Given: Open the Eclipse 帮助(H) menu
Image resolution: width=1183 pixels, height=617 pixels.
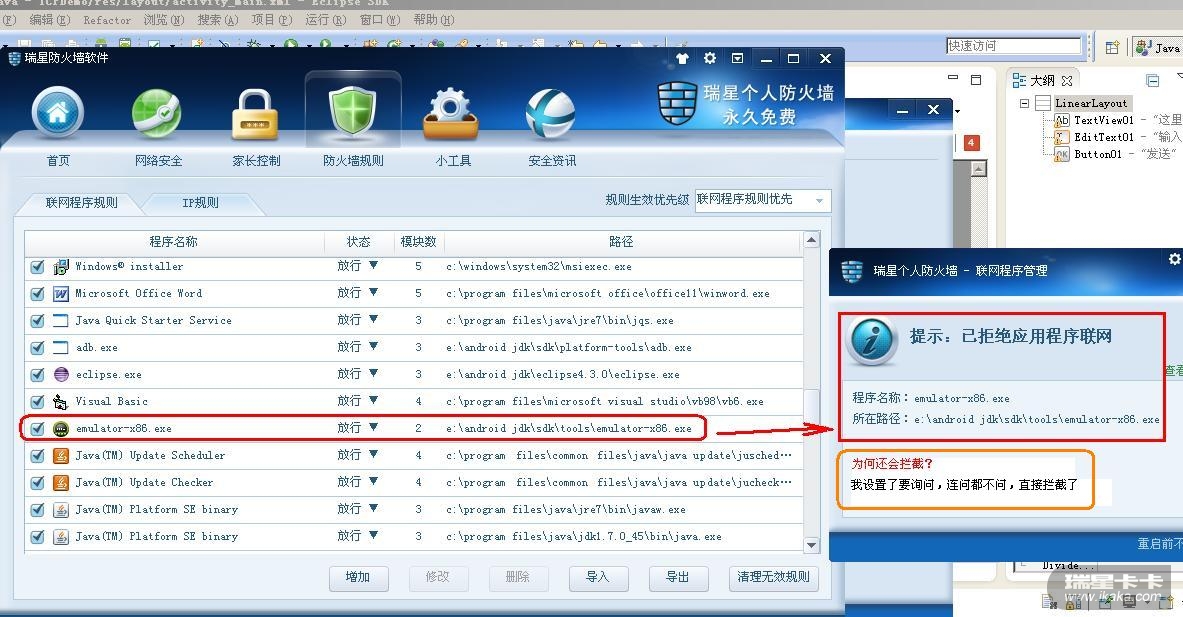Looking at the screenshot, I should tap(434, 20).
